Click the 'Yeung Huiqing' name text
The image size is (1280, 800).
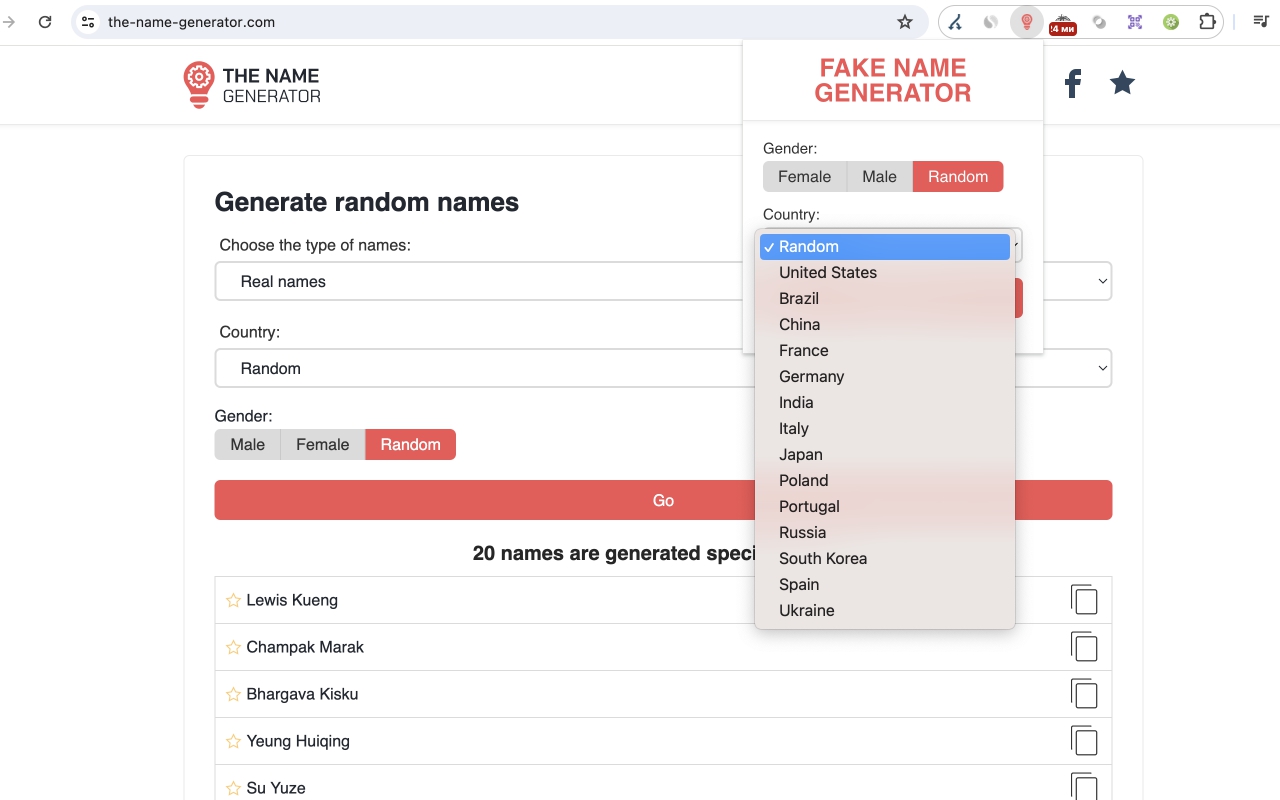[298, 741]
